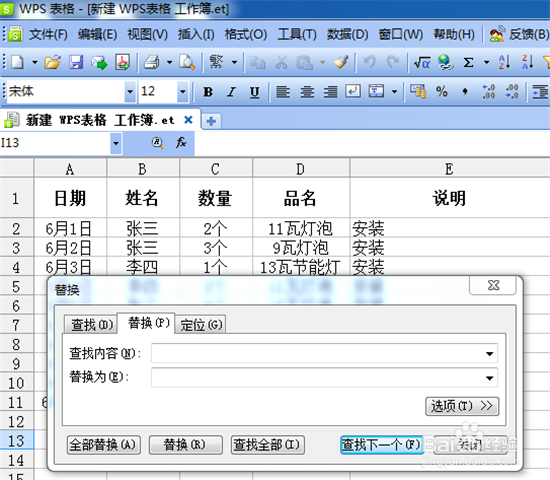Insert formula with the square root icon
This screenshot has width=550, height=480.
[422, 62]
